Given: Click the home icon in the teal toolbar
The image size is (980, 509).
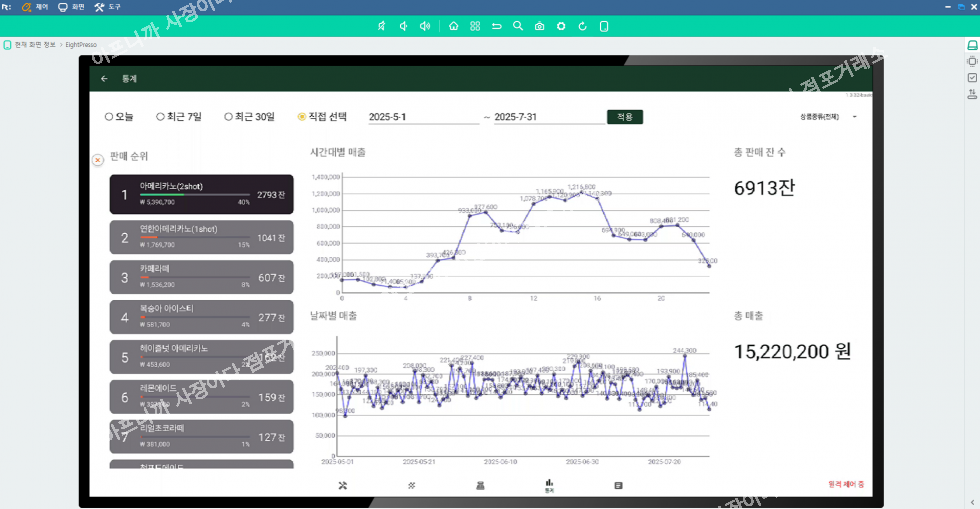Looking at the screenshot, I should pyautogui.click(x=454, y=26).
